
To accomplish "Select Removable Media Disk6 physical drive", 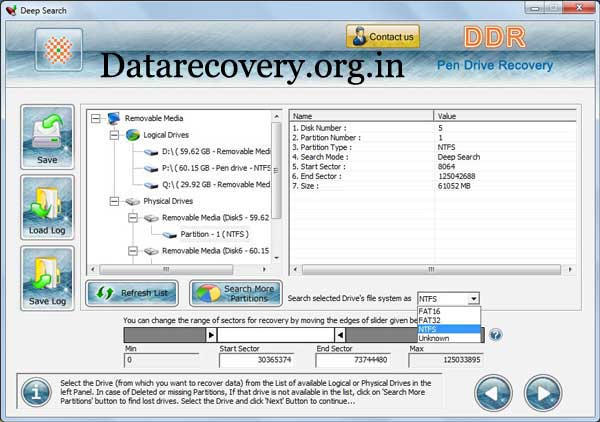I will 215,251.
